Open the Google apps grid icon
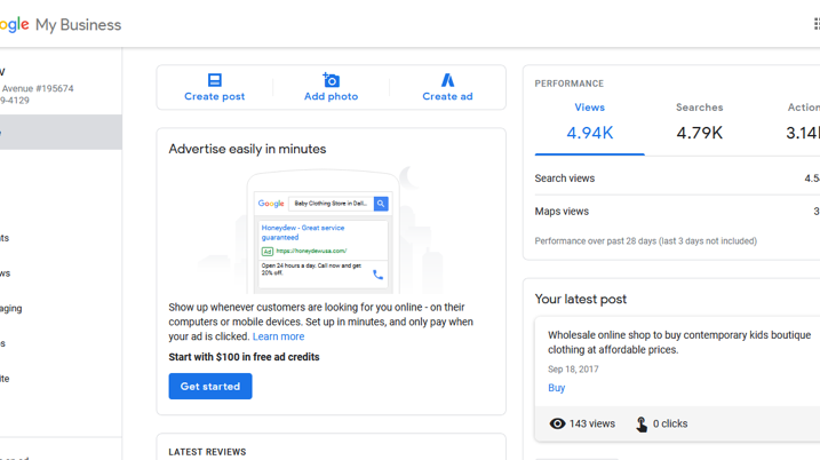 coord(814,24)
